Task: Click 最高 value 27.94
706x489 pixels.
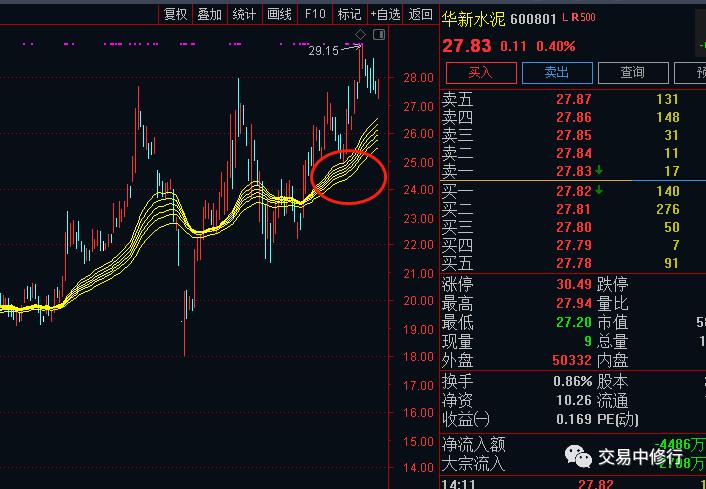Action: (574, 303)
